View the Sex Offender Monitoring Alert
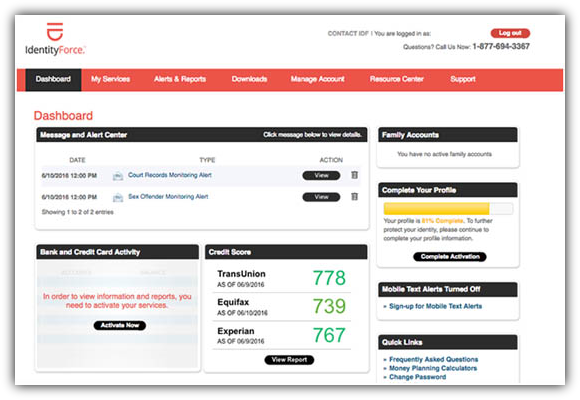 pyautogui.click(x=321, y=197)
